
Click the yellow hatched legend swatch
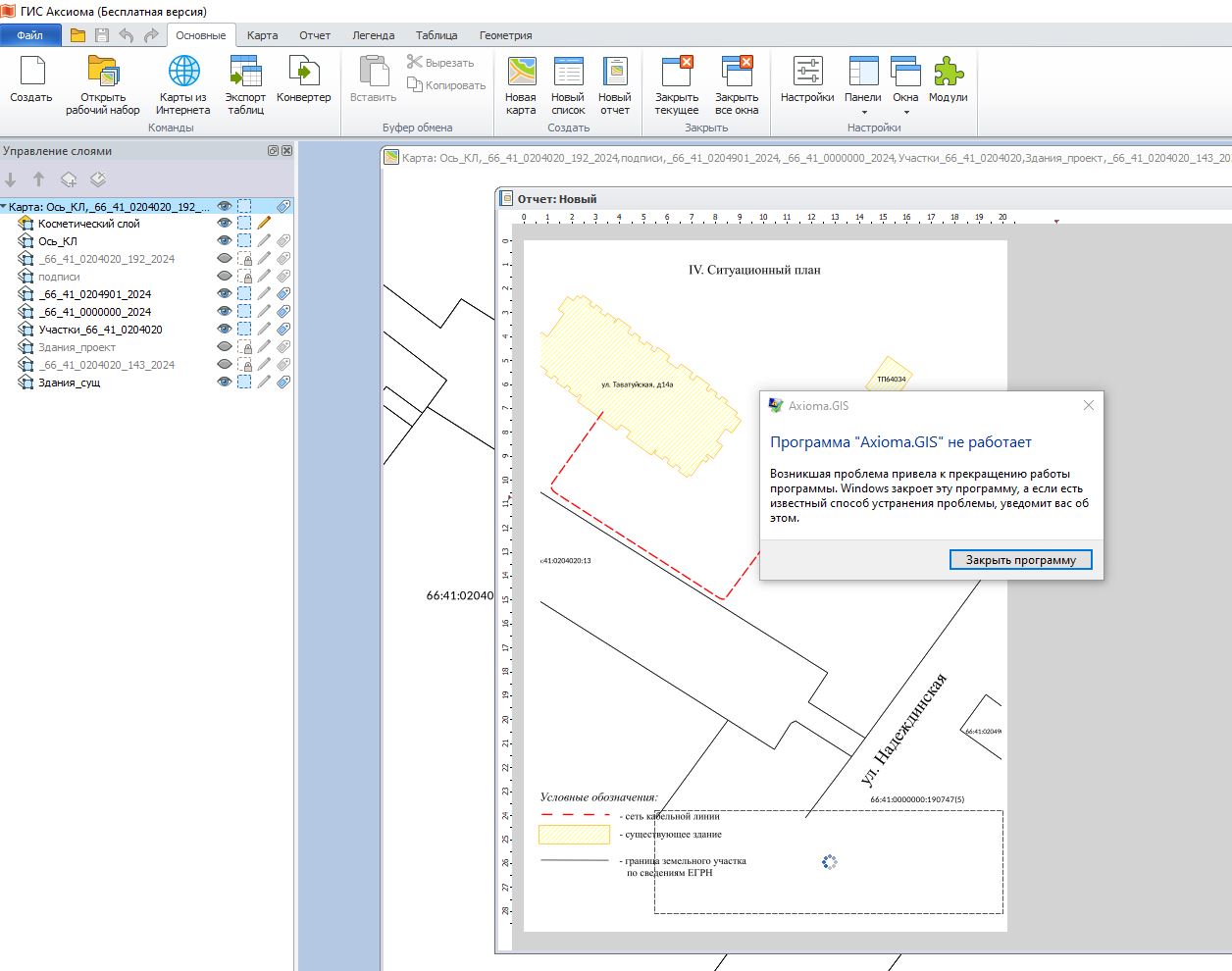[x=575, y=835]
